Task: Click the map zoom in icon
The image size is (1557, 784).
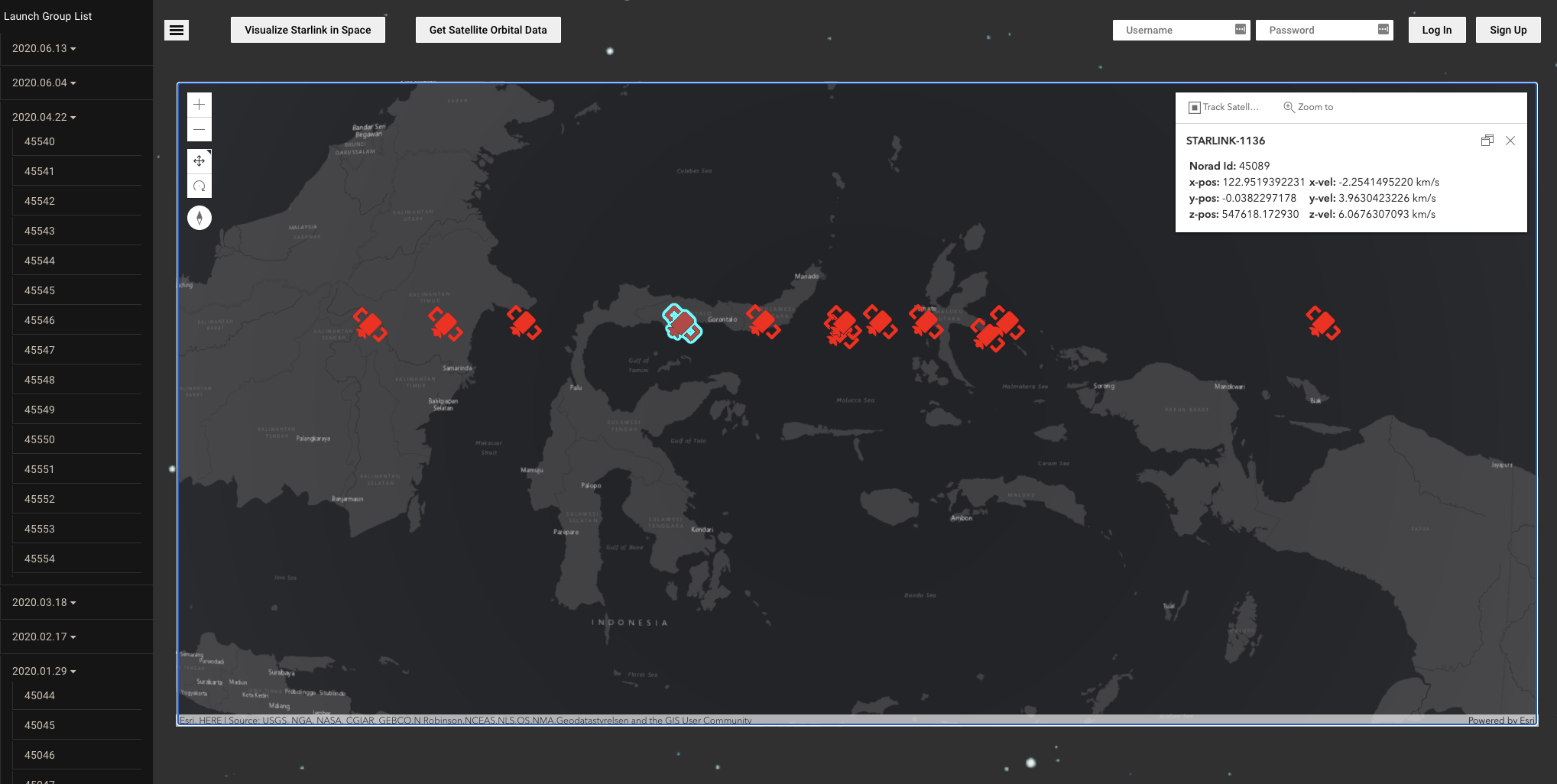Action: pos(199,104)
